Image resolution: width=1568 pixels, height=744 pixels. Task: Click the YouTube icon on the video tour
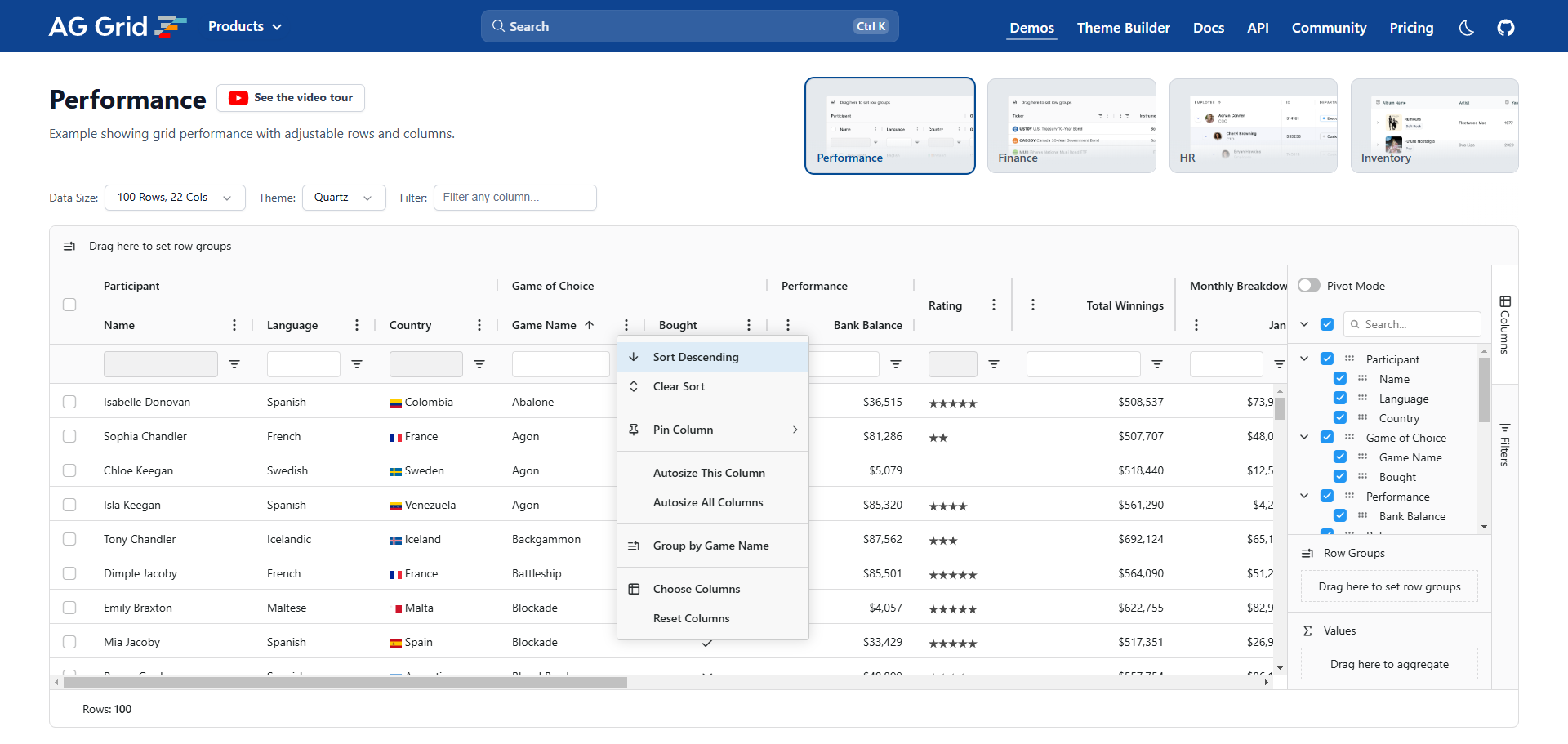click(x=238, y=98)
